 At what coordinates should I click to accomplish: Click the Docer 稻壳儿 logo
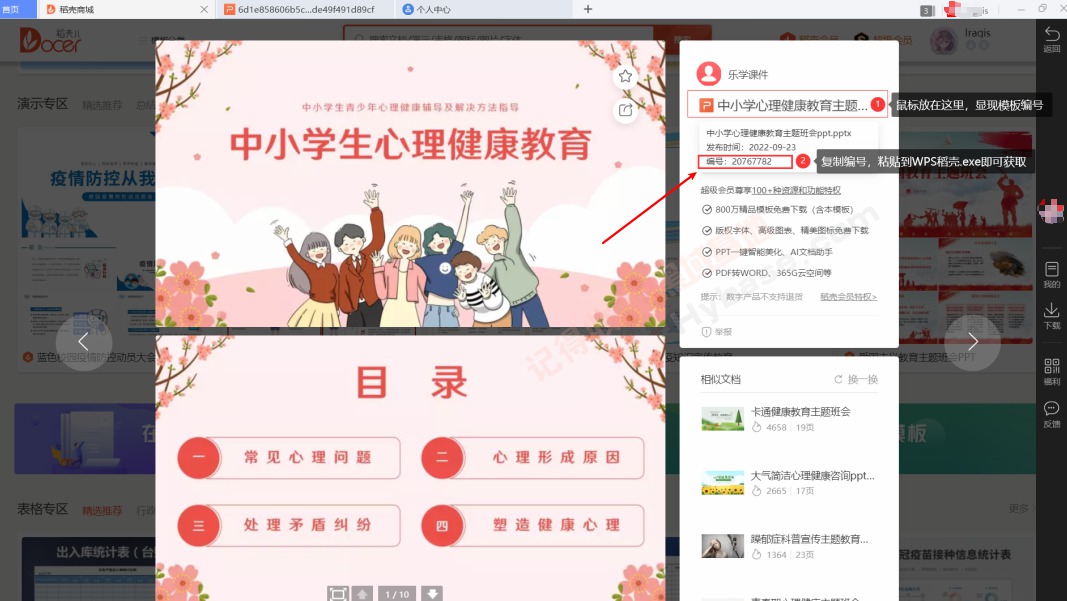tap(50, 40)
